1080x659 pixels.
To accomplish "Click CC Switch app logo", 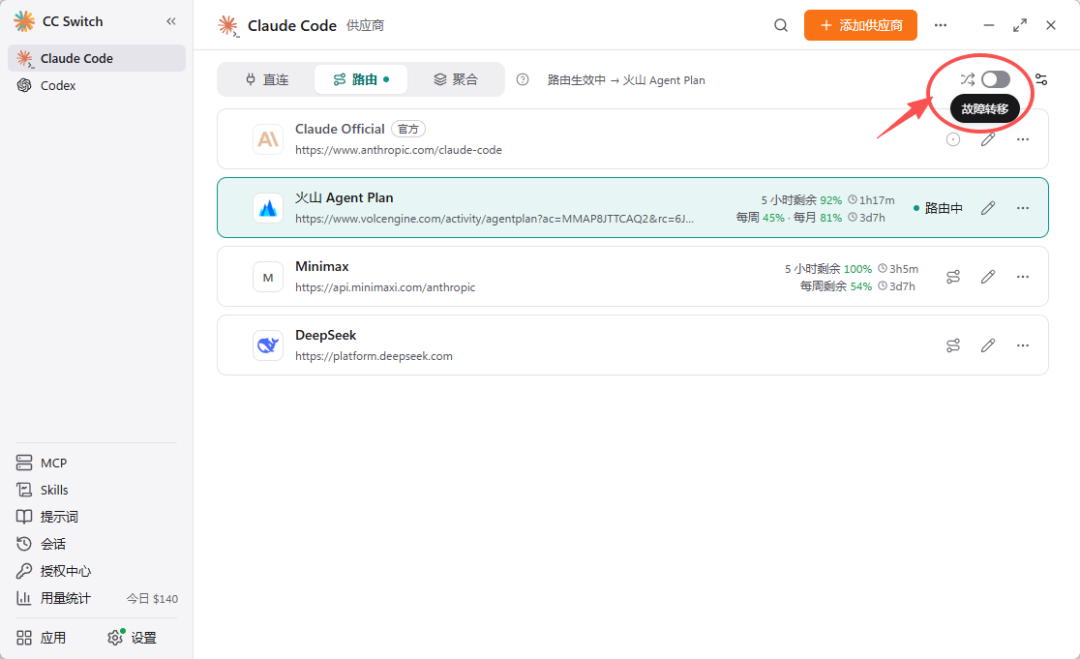I will tap(24, 21).
